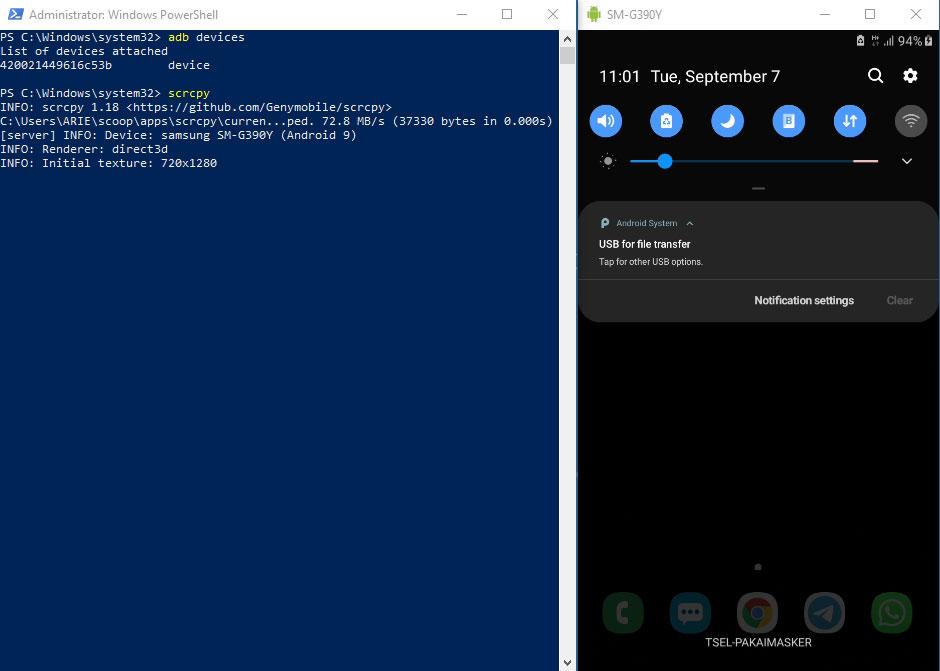Toggle the mobile data arrows tile

[x=850, y=121]
